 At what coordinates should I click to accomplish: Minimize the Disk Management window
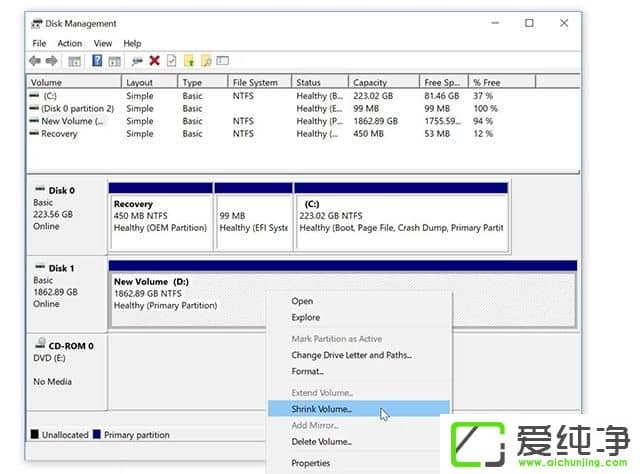(x=495, y=23)
